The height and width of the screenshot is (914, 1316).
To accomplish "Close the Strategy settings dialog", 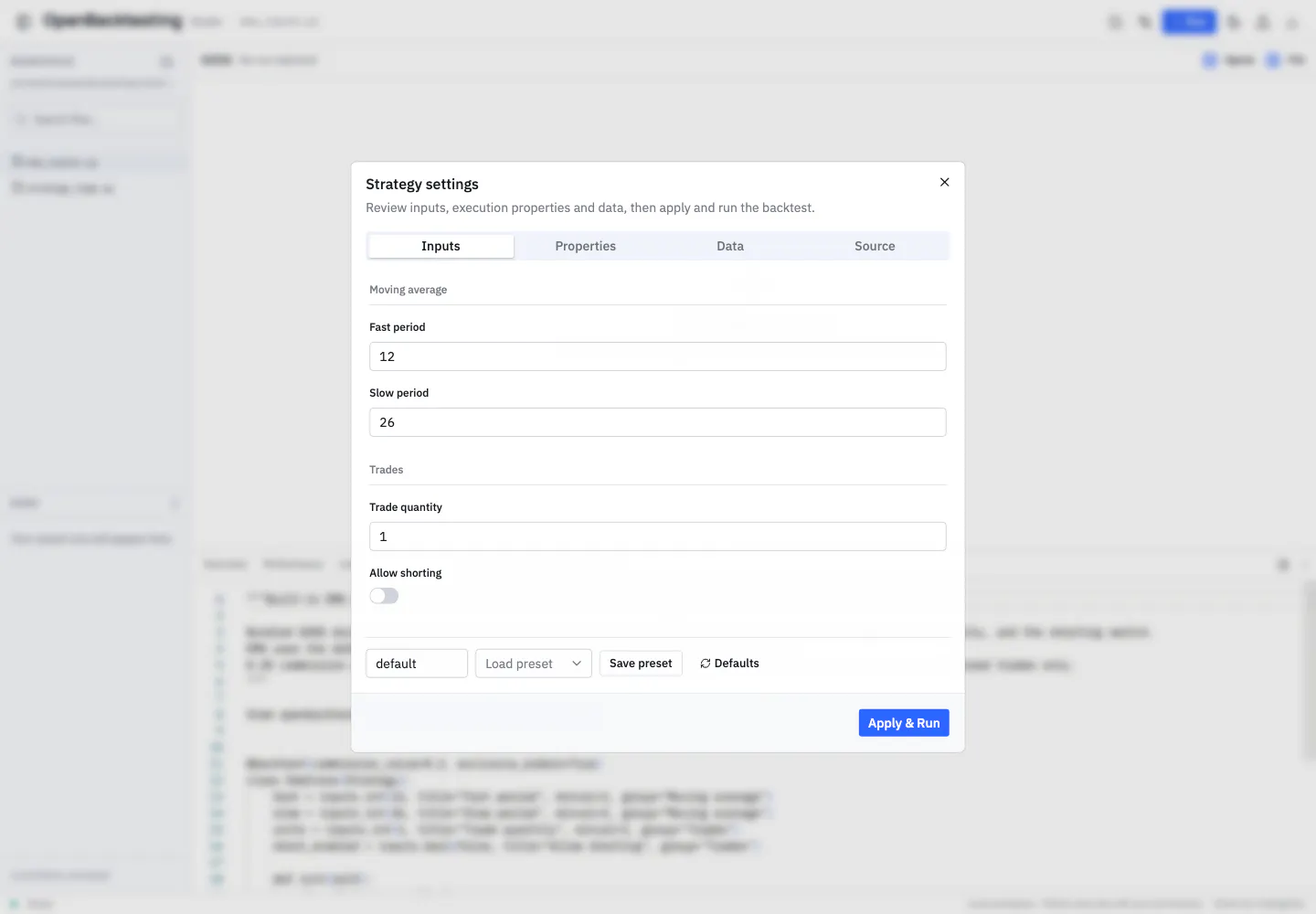I will click(944, 182).
